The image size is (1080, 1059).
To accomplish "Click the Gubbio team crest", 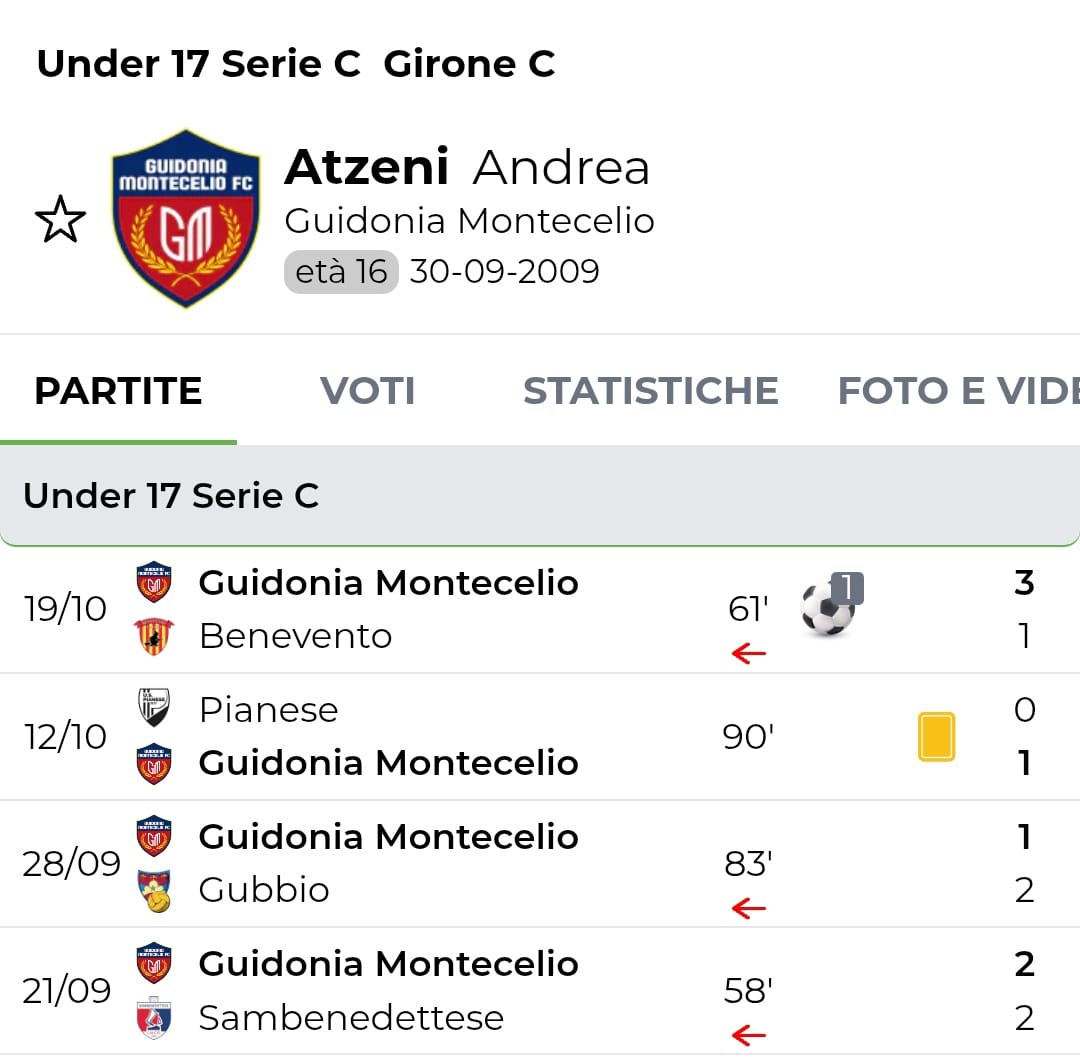I will point(154,891).
